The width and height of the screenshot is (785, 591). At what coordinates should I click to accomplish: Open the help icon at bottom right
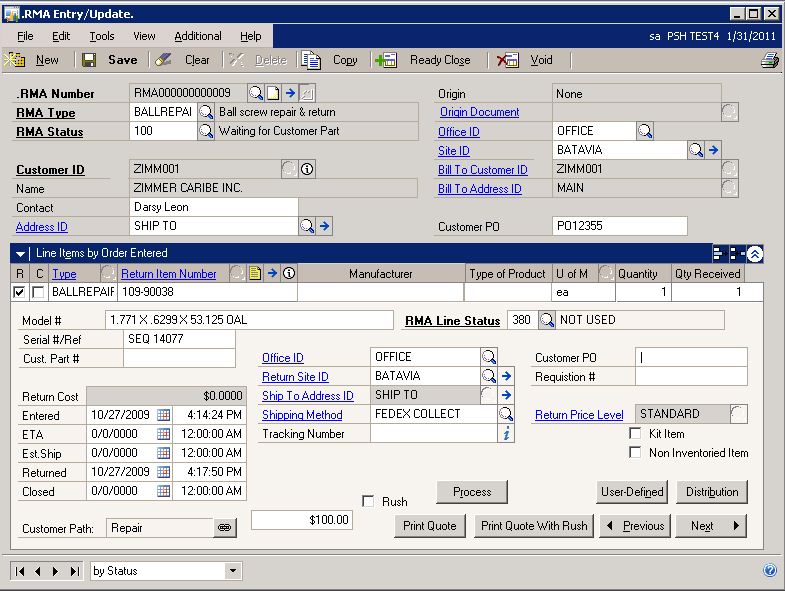pos(770,570)
